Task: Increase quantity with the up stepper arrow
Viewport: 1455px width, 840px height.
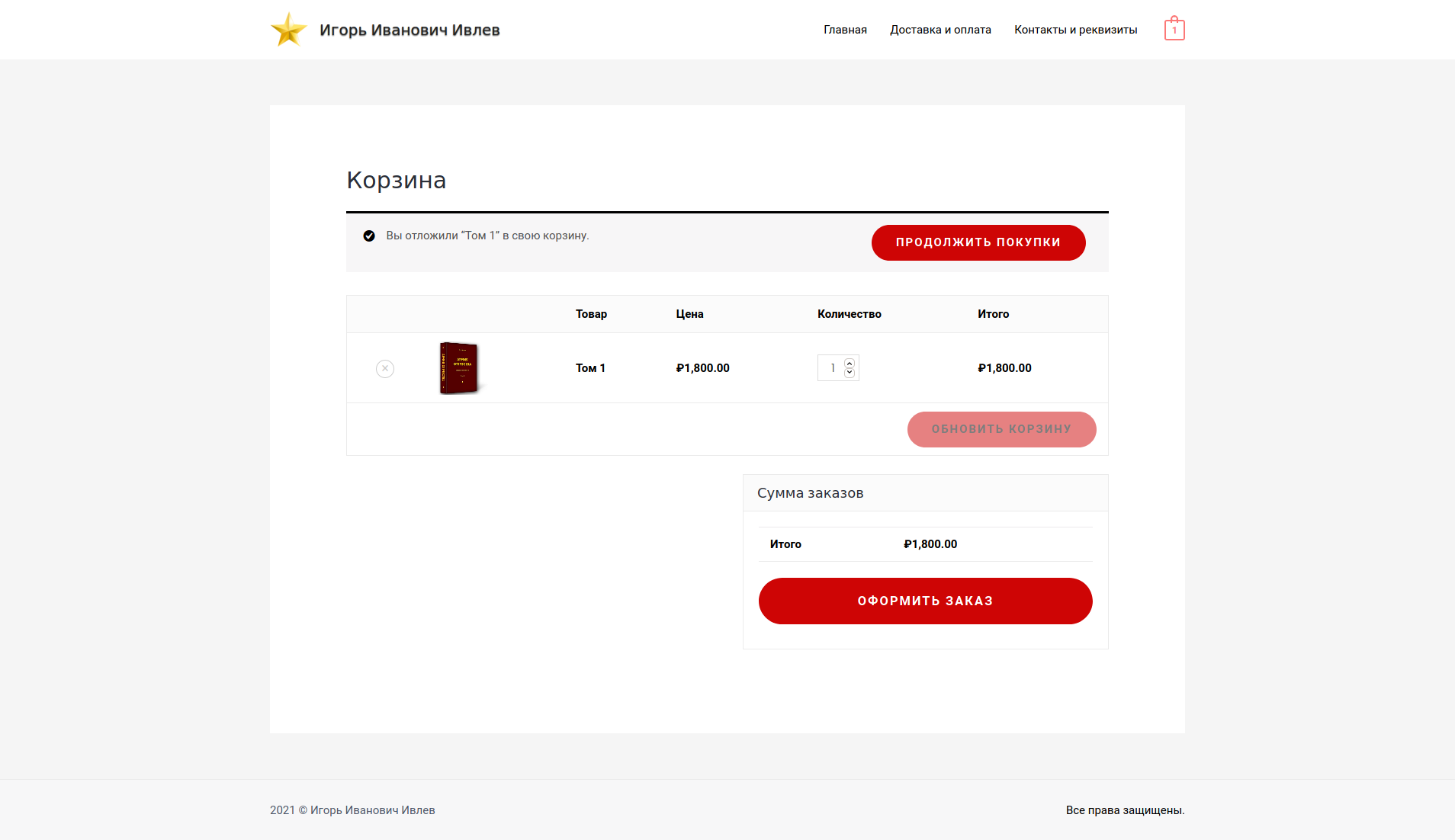Action: [849, 363]
